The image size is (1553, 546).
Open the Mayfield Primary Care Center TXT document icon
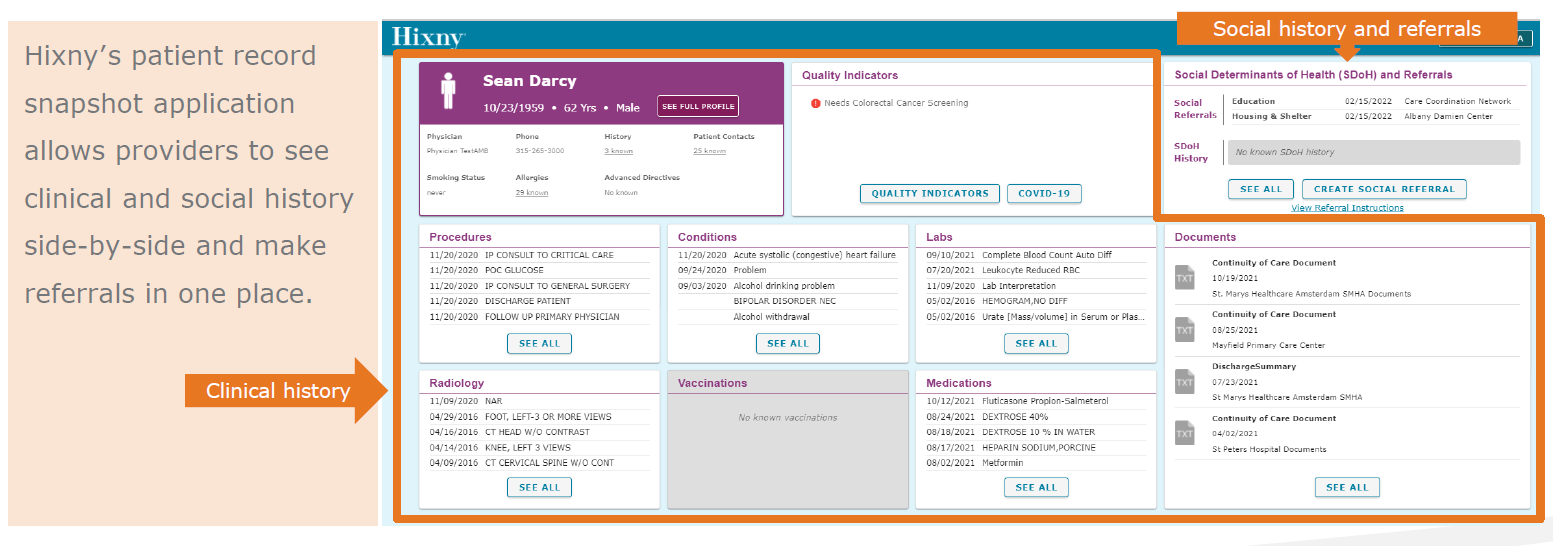(1185, 329)
